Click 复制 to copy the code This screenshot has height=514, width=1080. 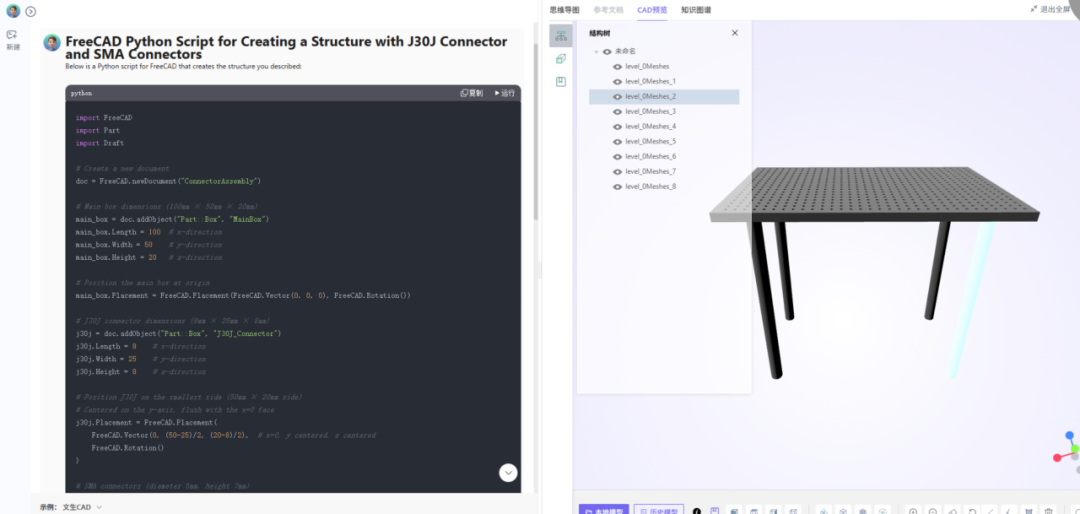tap(472, 93)
